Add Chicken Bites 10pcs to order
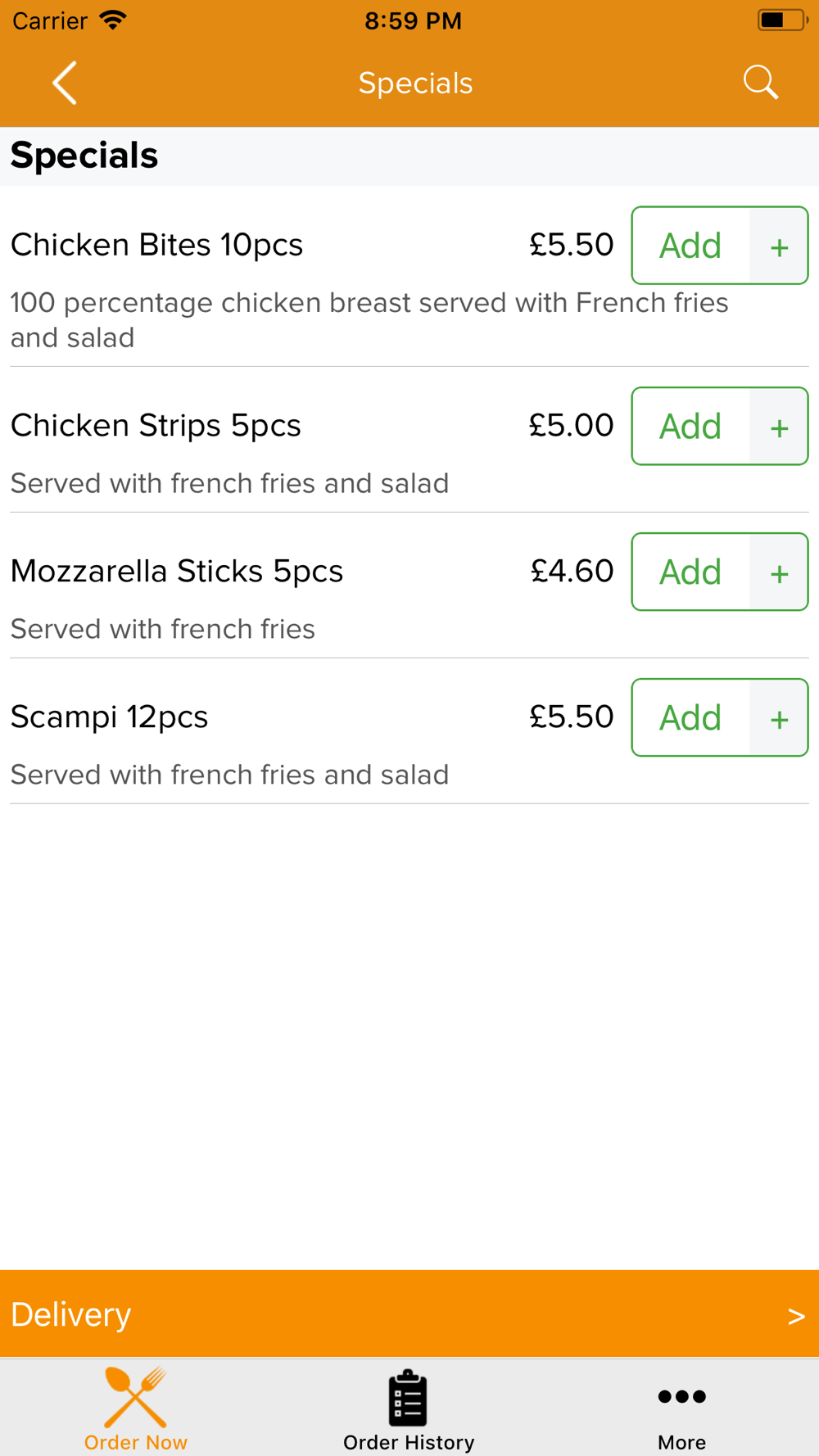This screenshot has height=1456, width=819. coord(690,246)
